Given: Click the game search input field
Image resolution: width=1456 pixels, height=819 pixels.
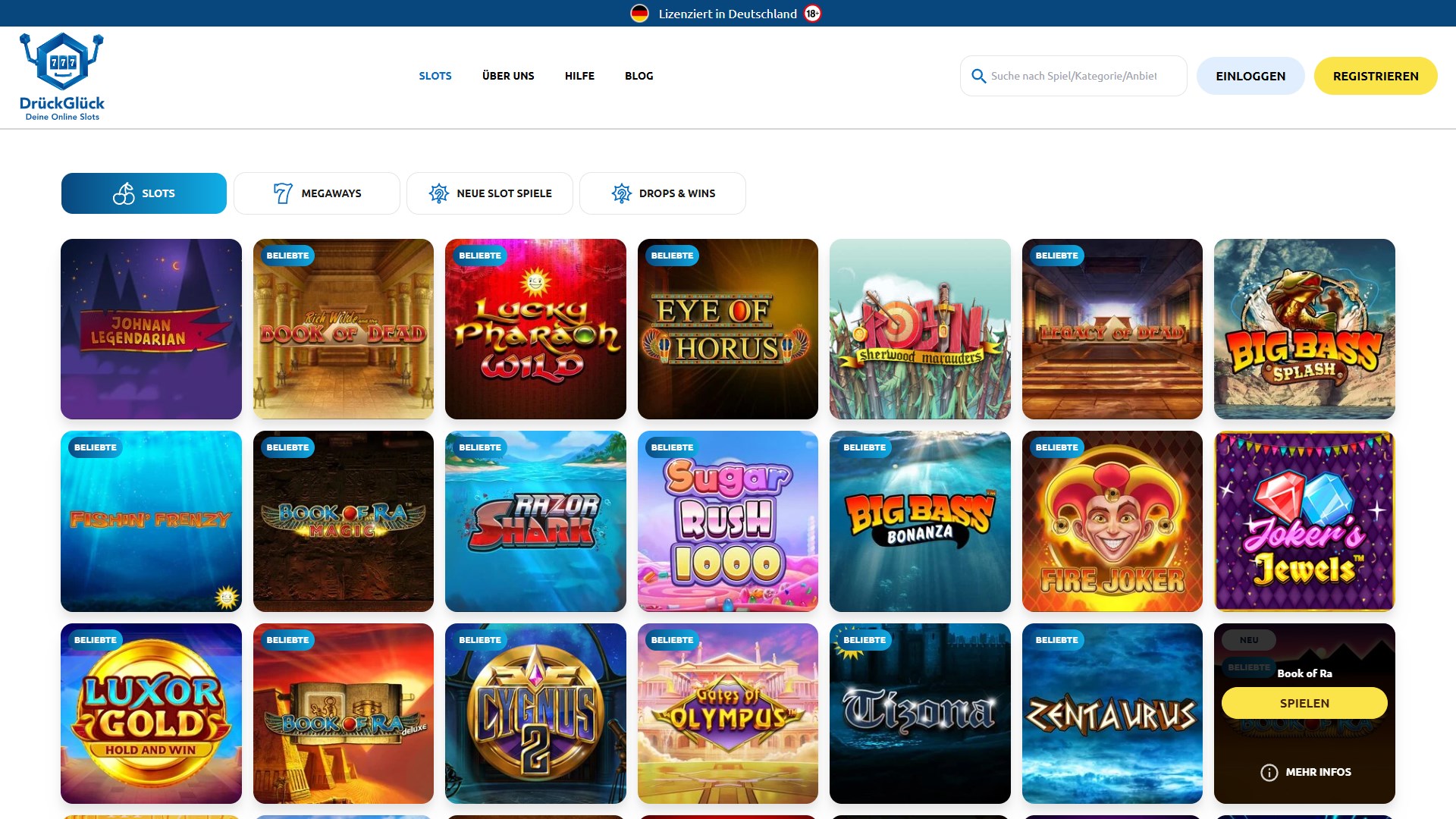Looking at the screenshot, I should click(x=1074, y=76).
